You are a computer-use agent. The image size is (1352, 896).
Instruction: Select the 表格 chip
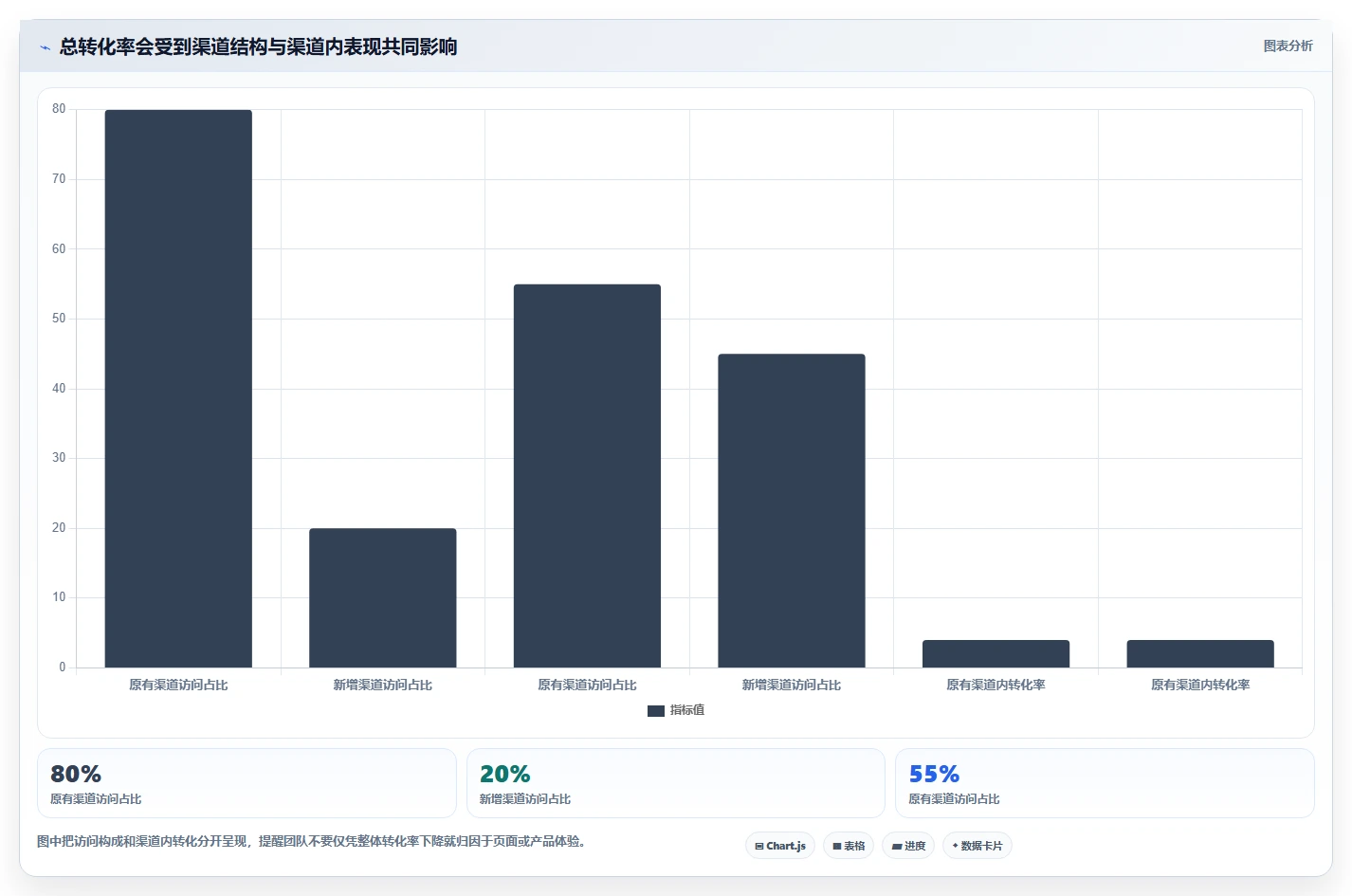pyautogui.click(x=849, y=846)
